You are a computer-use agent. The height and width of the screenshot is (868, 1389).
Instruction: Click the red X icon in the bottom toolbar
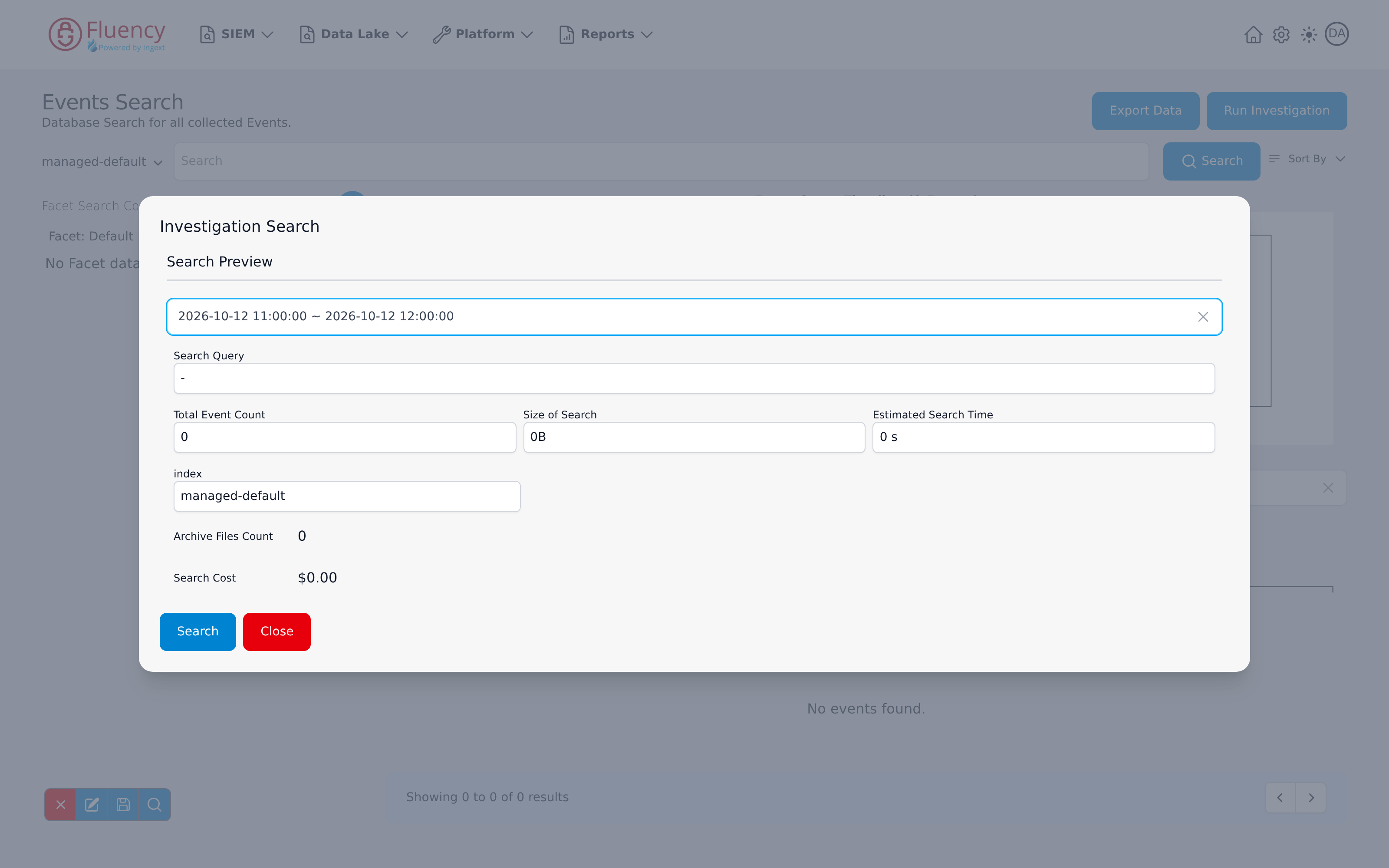click(x=60, y=805)
